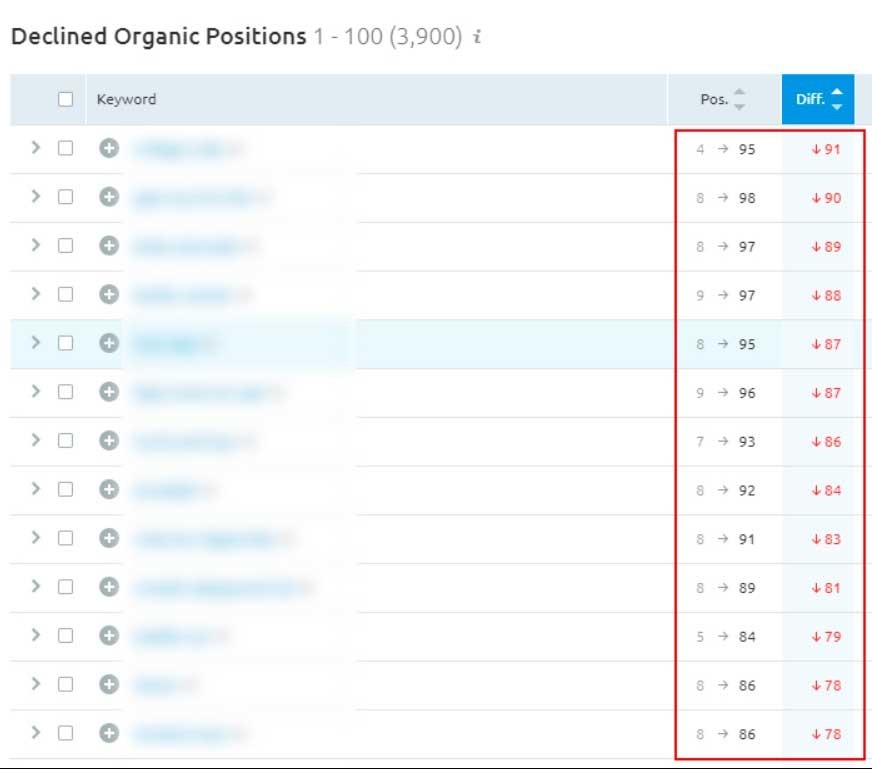Add the keyword in the 9 → 97 row via plus icon
The image size is (872, 769).
109,294
